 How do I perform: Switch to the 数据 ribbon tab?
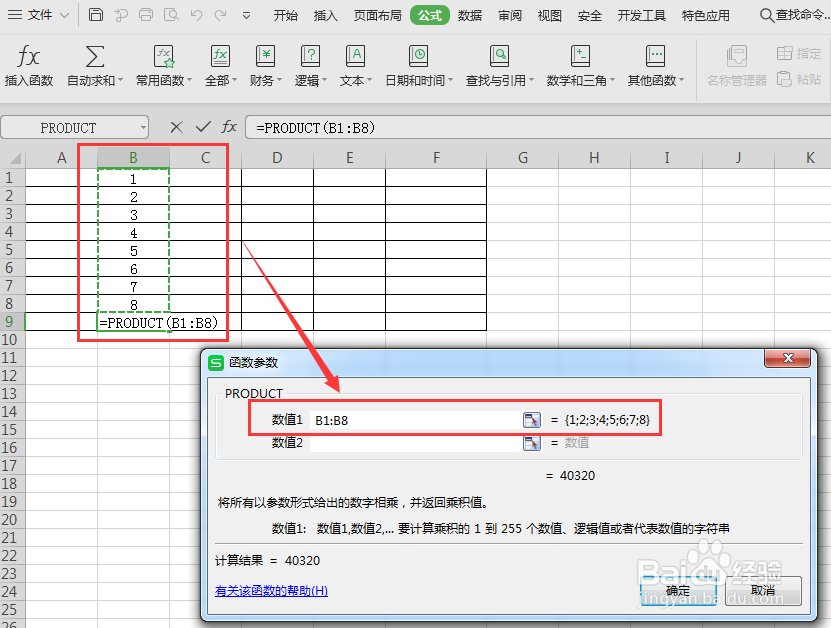point(469,15)
